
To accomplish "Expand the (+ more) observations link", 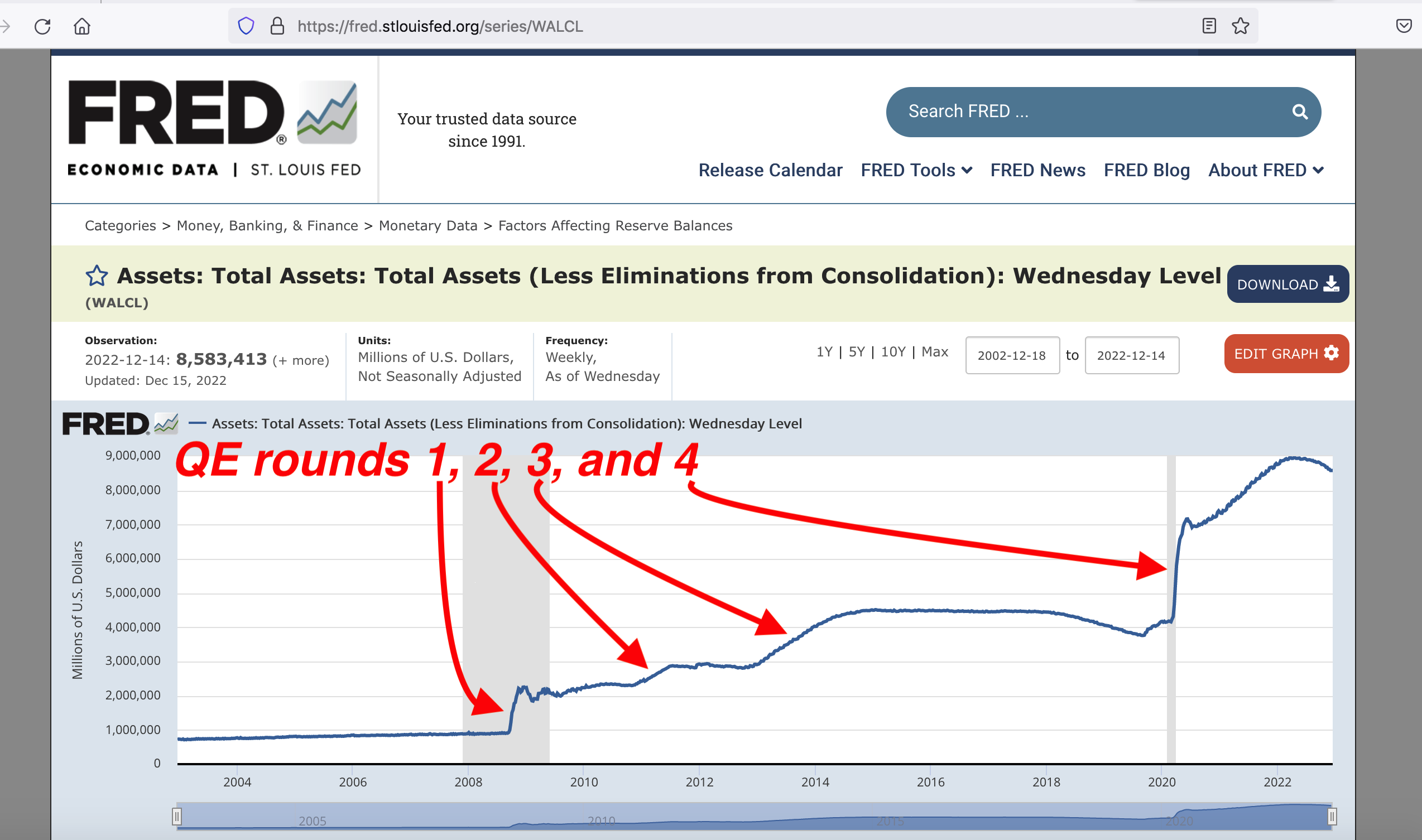I will [301, 360].
